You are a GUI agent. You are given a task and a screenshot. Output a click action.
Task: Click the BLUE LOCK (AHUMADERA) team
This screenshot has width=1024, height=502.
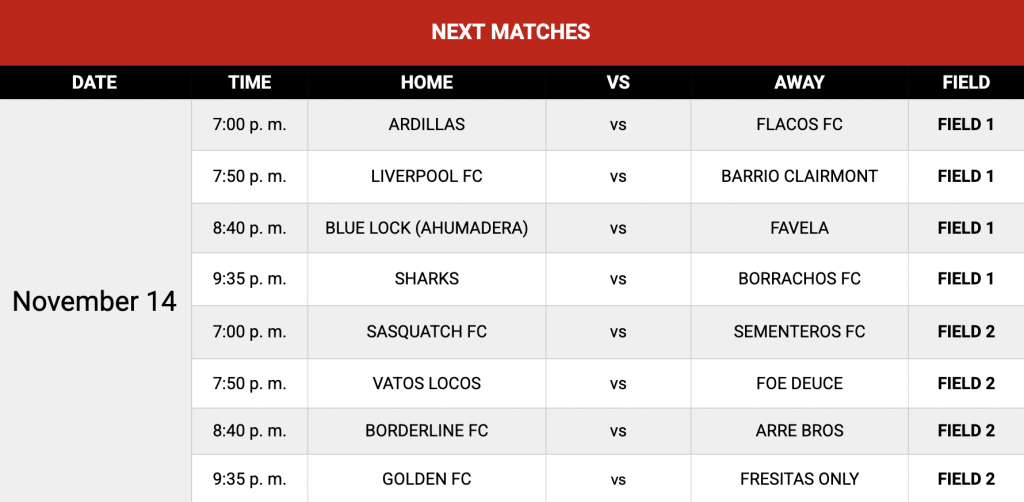coord(427,228)
